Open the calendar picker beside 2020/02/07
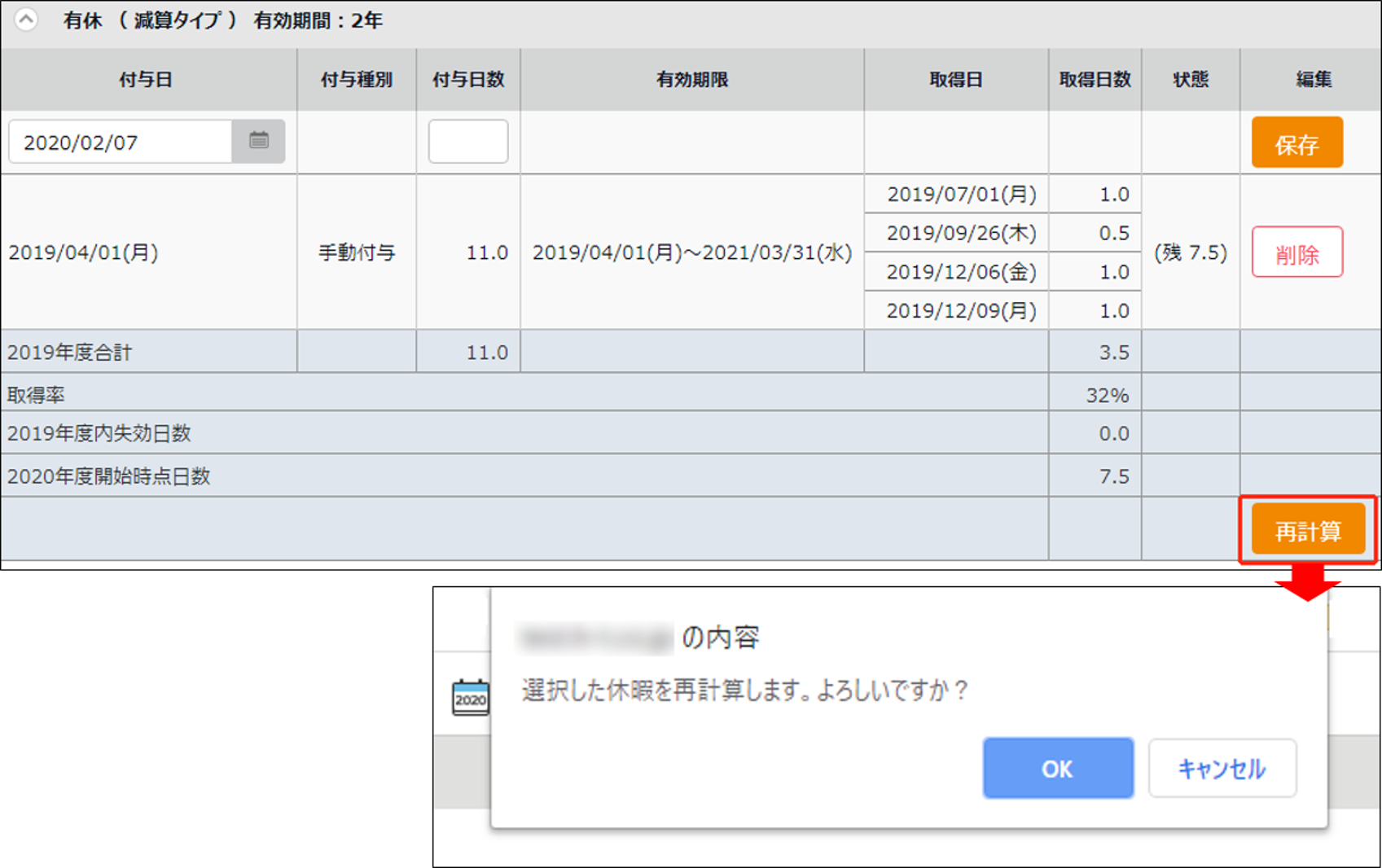The image size is (1382, 868). [x=261, y=141]
